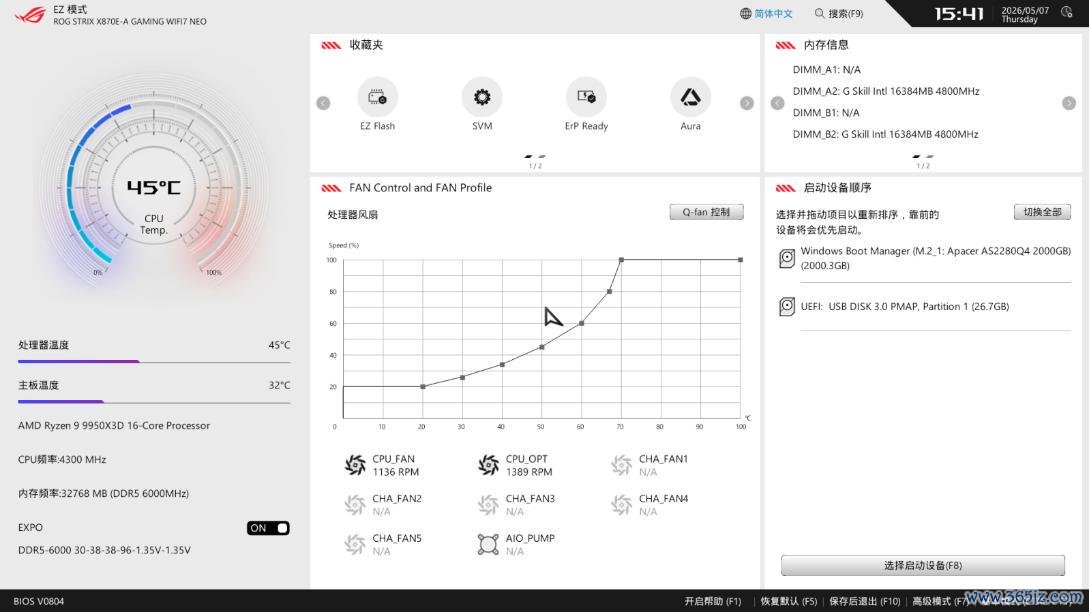The width and height of the screenshot is (1089, 612).
Task: Open the EZ Flash utility icon
Action: pyautogui.click(x=377, y=97)
